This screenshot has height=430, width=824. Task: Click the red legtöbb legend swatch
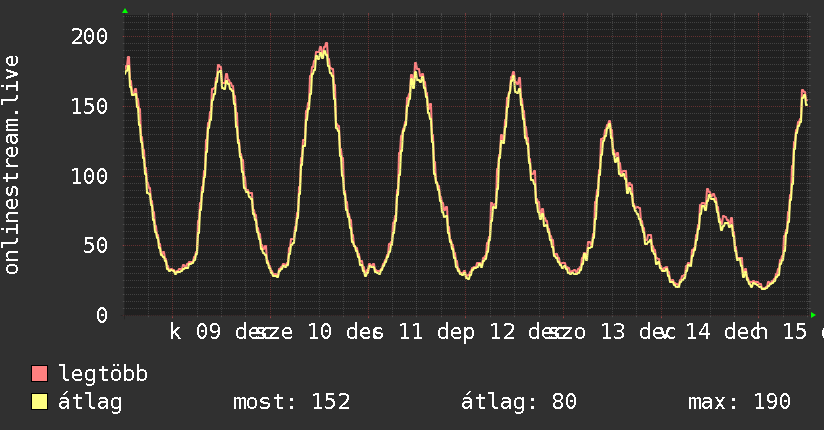(x=39, y=374)
